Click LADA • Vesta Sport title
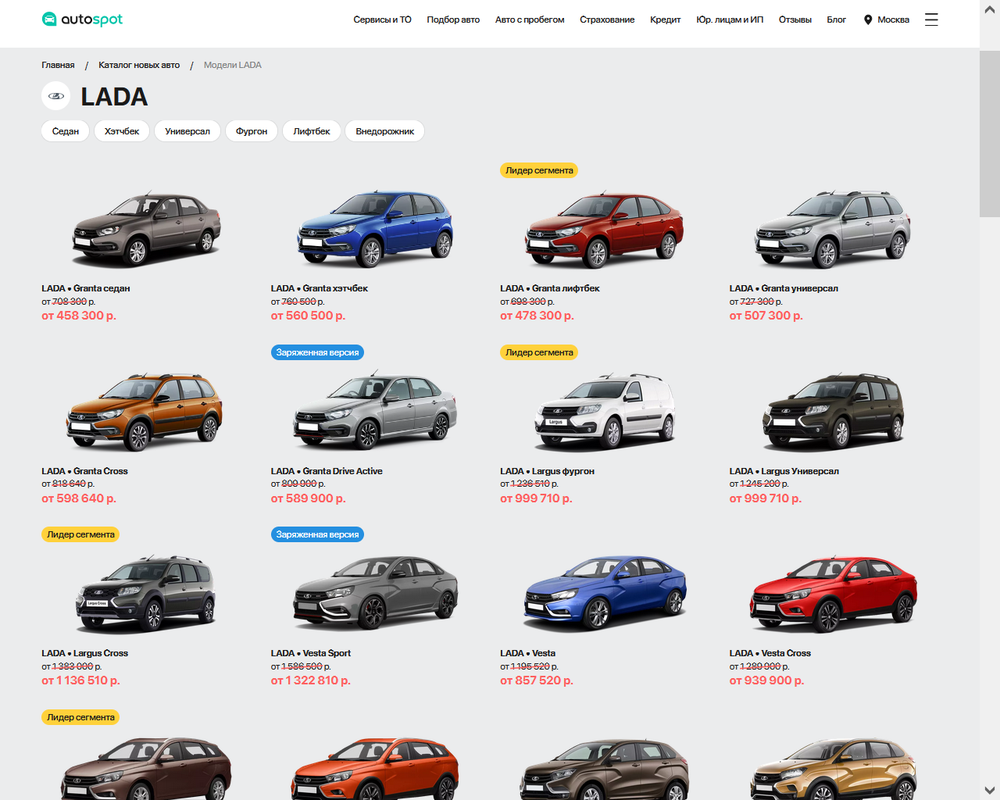This screenshot has width=1000, height=800. (311, 653)
